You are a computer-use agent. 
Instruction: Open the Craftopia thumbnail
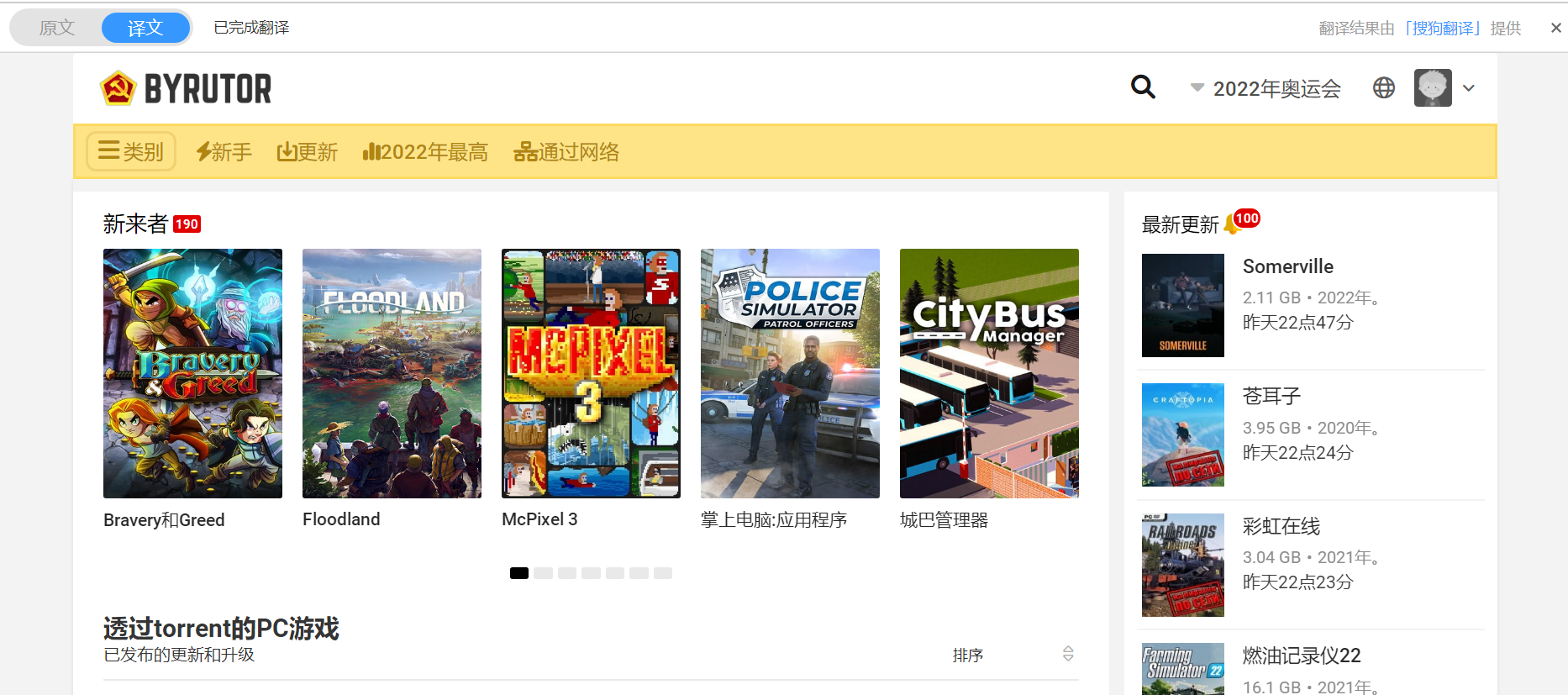pyautogui.click(x=1183, y=434)
